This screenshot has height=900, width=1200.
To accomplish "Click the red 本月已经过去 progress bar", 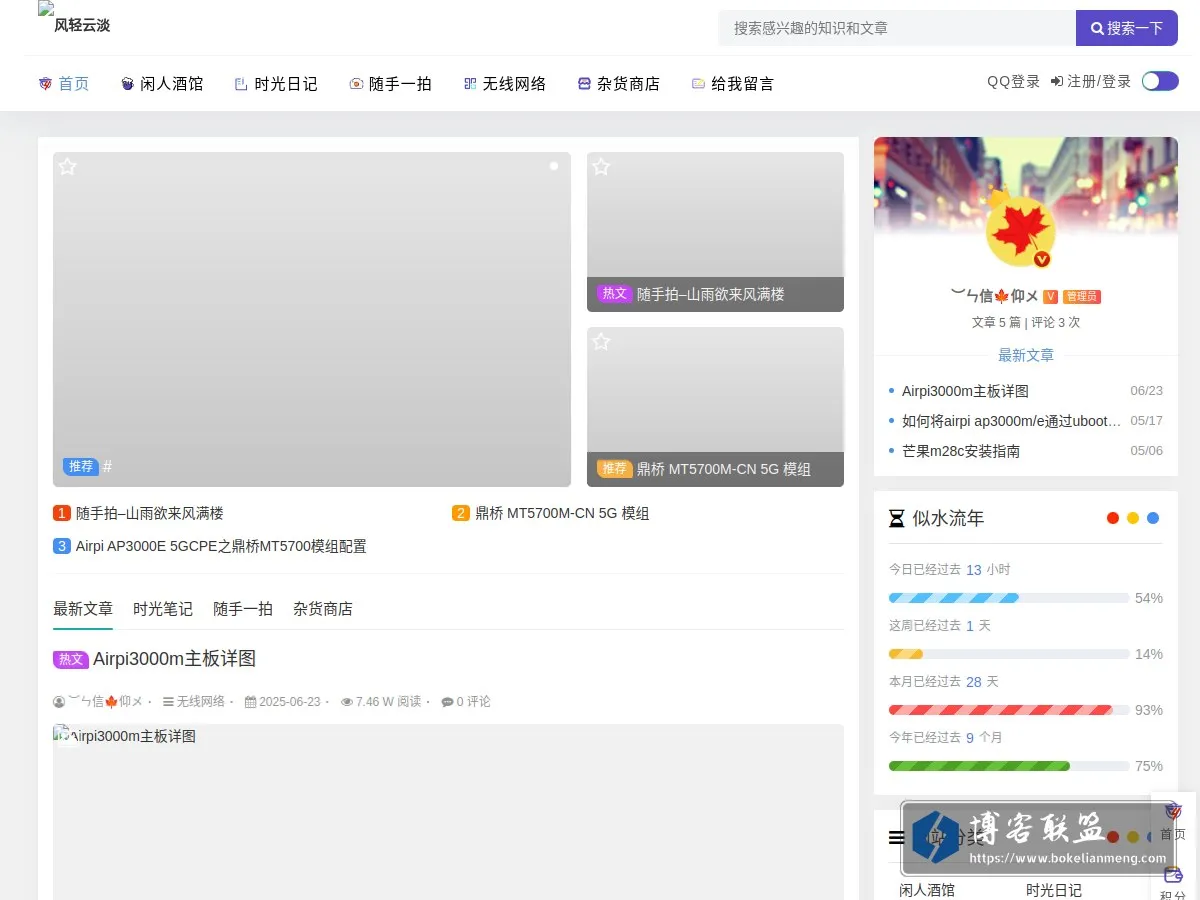I will [1001, 710].
